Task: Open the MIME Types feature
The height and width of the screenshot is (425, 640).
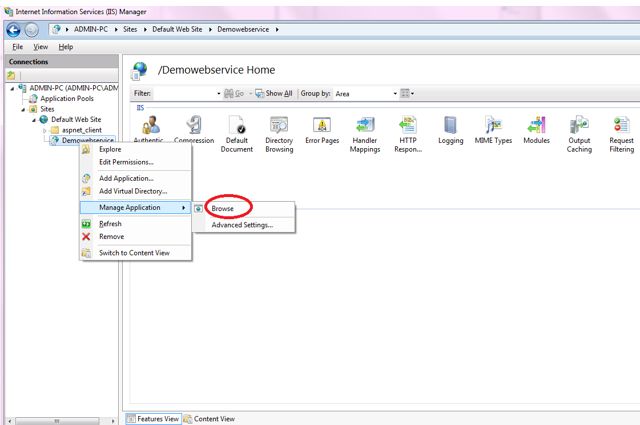Action: tap(493, 130)
